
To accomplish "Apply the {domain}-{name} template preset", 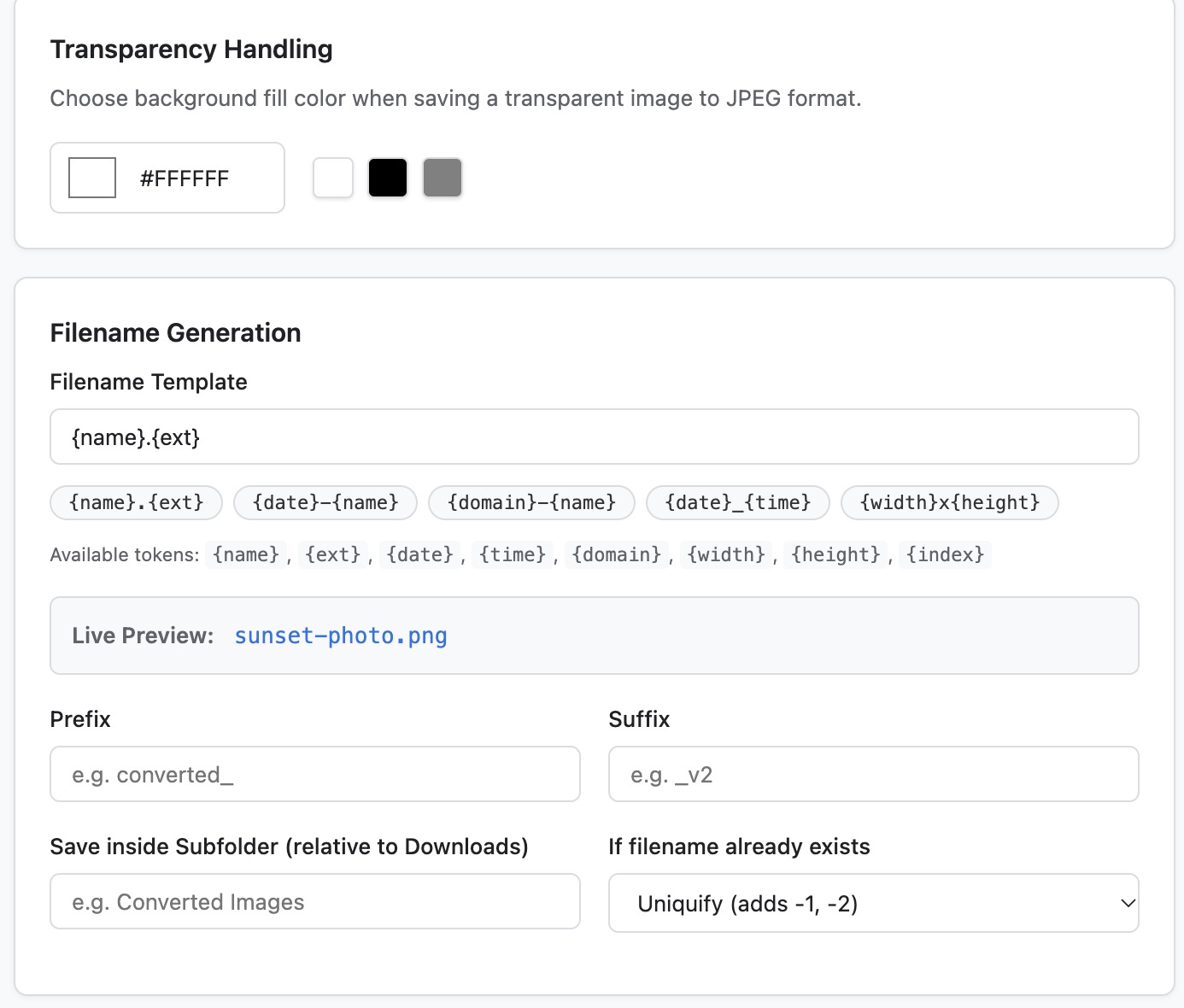I will pyautogui.click(x=531, y=502).
